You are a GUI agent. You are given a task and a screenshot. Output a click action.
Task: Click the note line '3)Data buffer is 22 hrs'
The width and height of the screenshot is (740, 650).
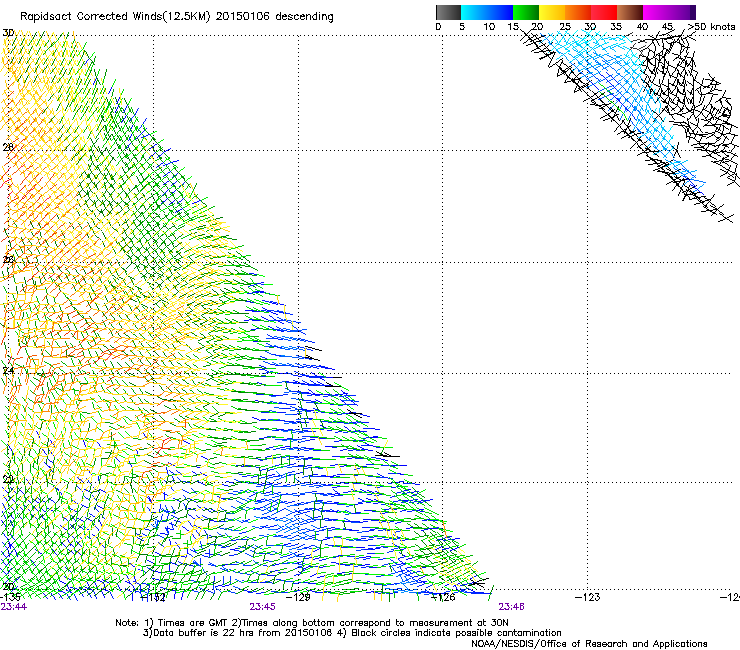(x=352, y=633)
